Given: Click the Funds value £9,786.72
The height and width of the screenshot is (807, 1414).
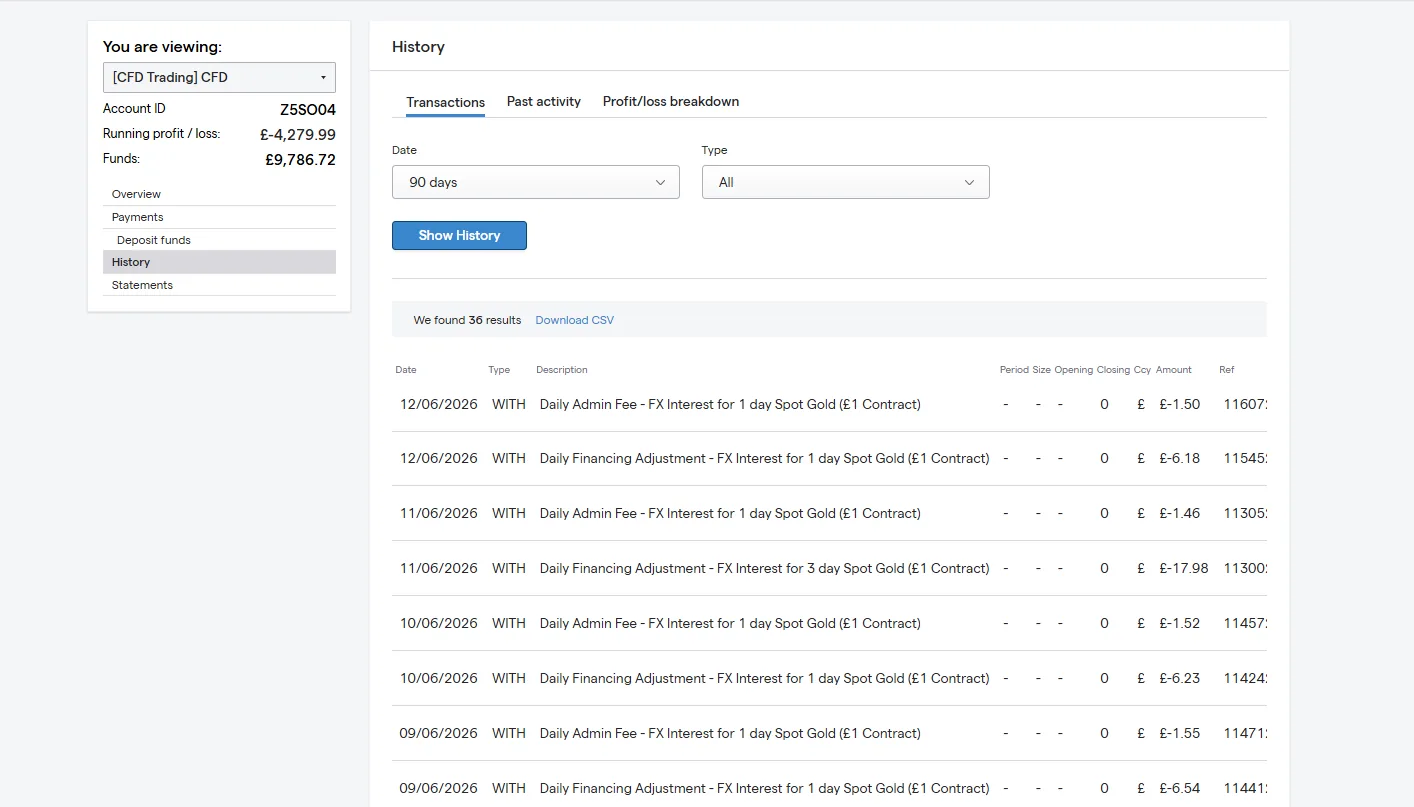Looking at the screenshot, I should pos(300,159).
